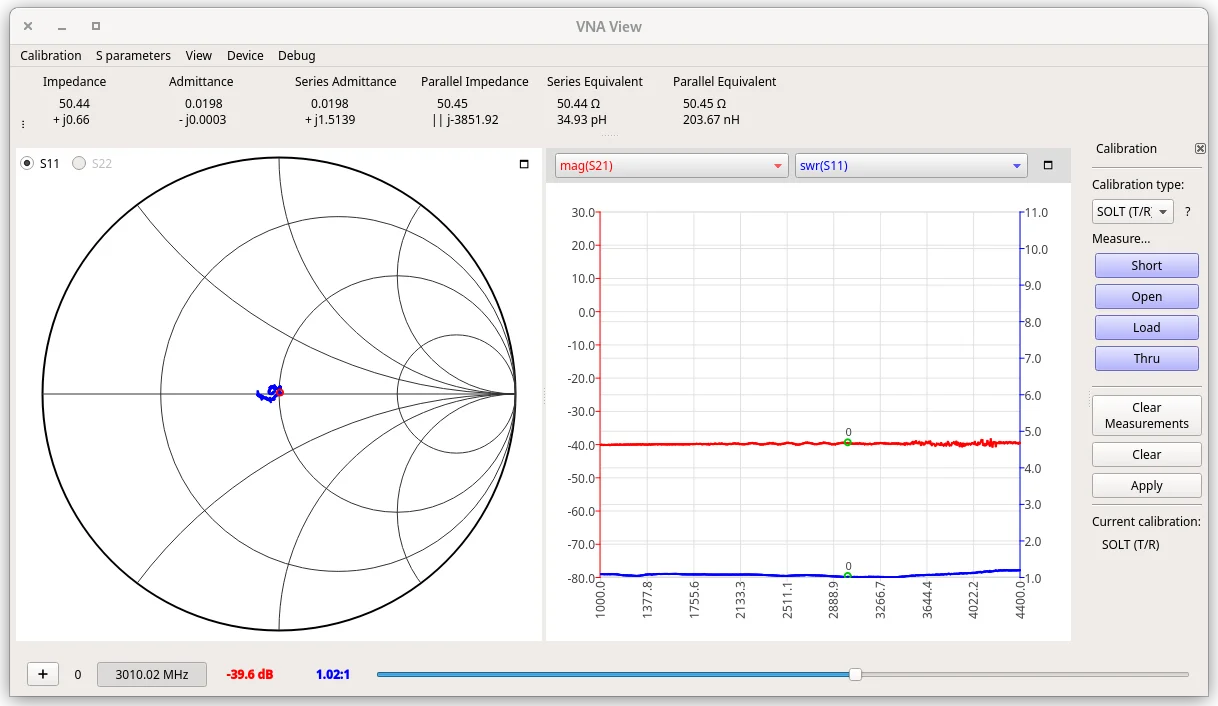Expand the SOLT (T/R) calibration type dropdown
1218x706 pixels.
(1133, 211)
